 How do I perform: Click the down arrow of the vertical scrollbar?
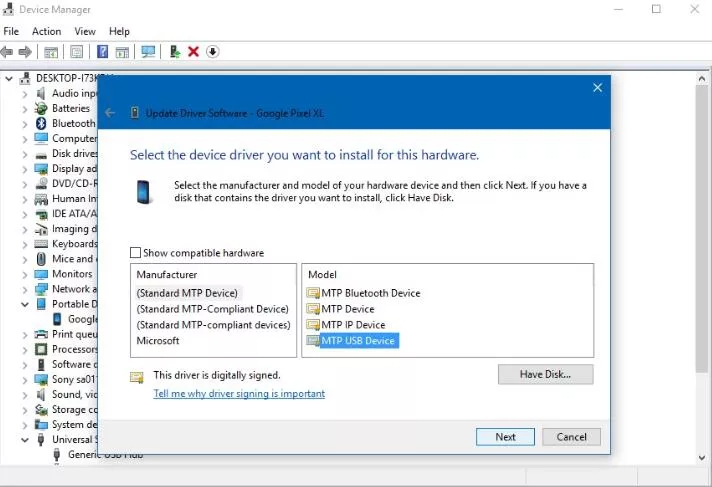(x=702, y=457)
